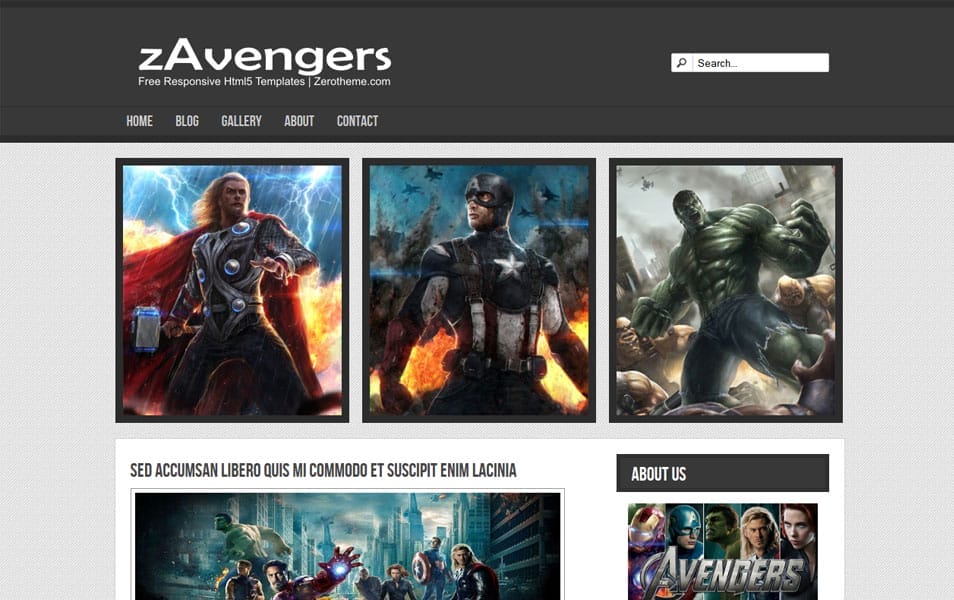This screenshot has height=600, width=954.
Task: Open the About page
Action: tap(298, 121)
